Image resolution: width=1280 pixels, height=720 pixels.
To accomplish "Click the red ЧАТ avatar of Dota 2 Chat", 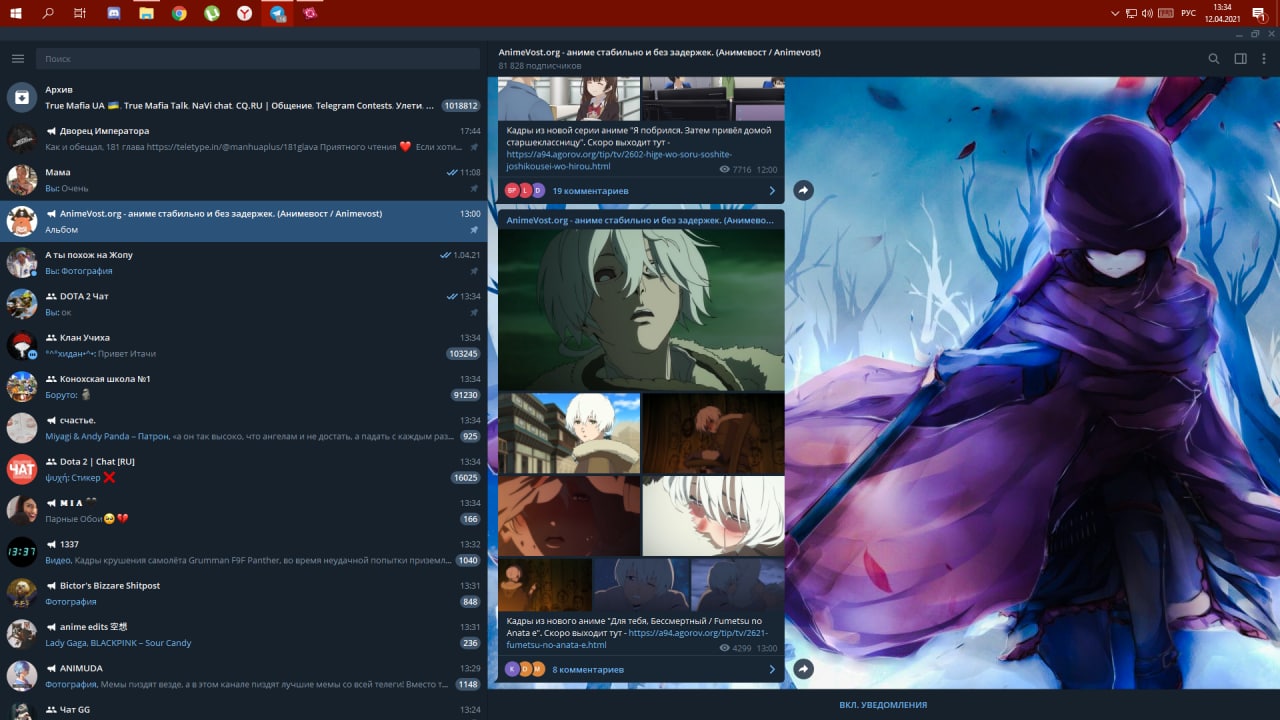I will (x=22, y=469).
